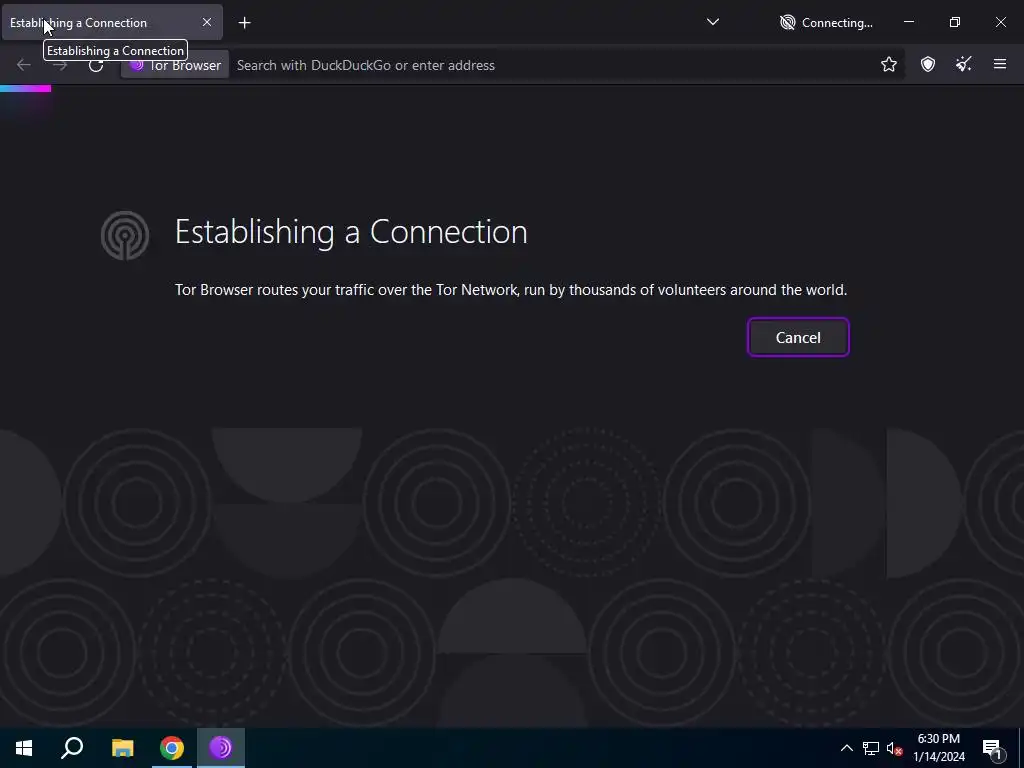
Task: Open the Windows Start menu
Action: pos(24,748)
